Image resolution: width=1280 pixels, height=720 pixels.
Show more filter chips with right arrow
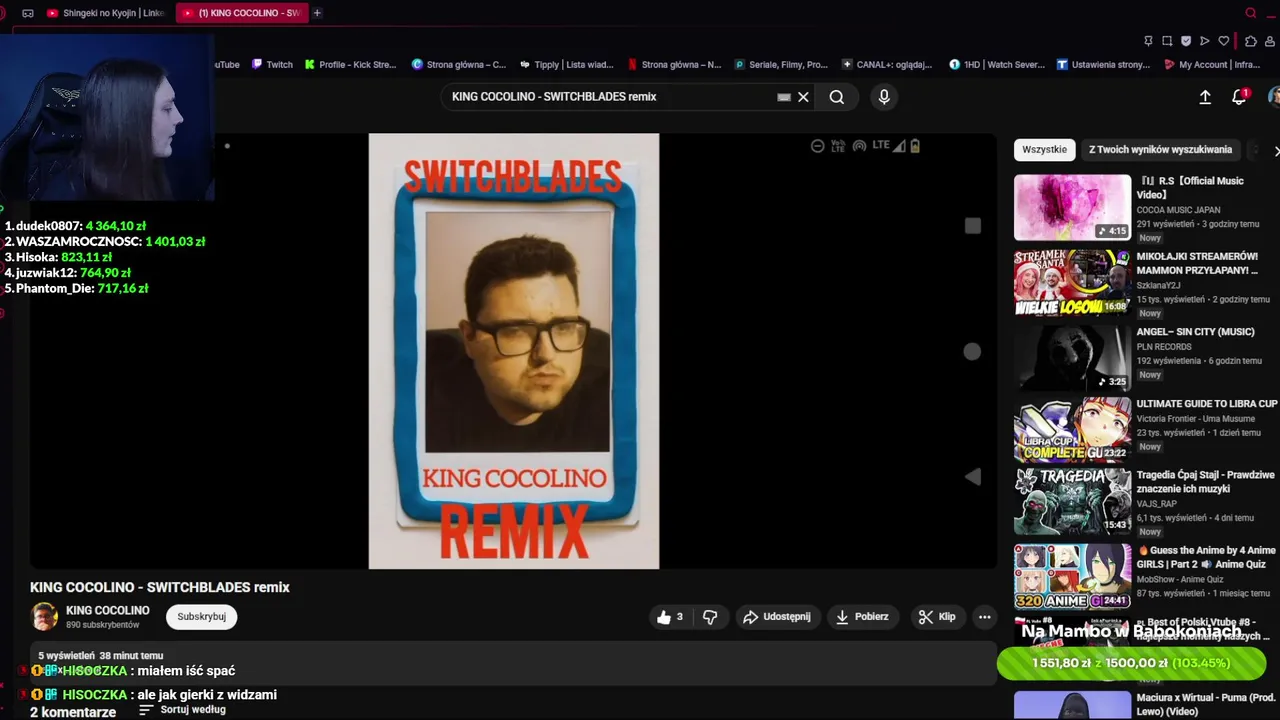pos(1276,151)
